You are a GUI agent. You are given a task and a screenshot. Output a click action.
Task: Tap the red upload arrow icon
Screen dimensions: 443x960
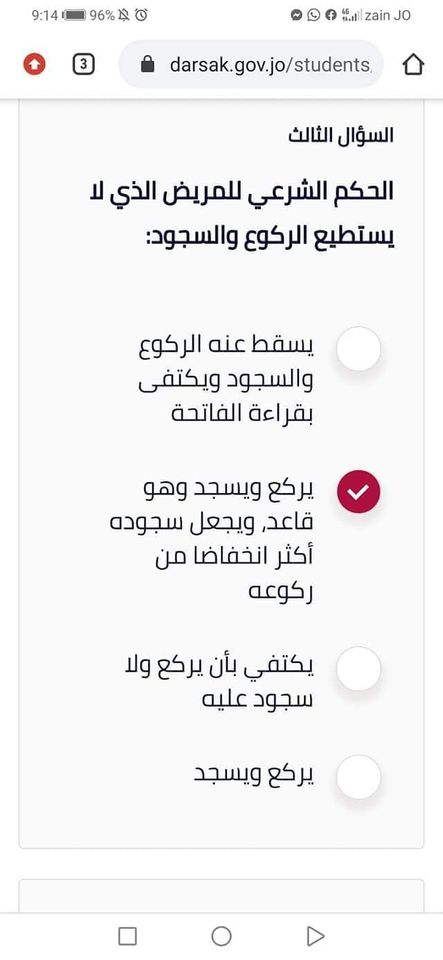pos(35,64)
